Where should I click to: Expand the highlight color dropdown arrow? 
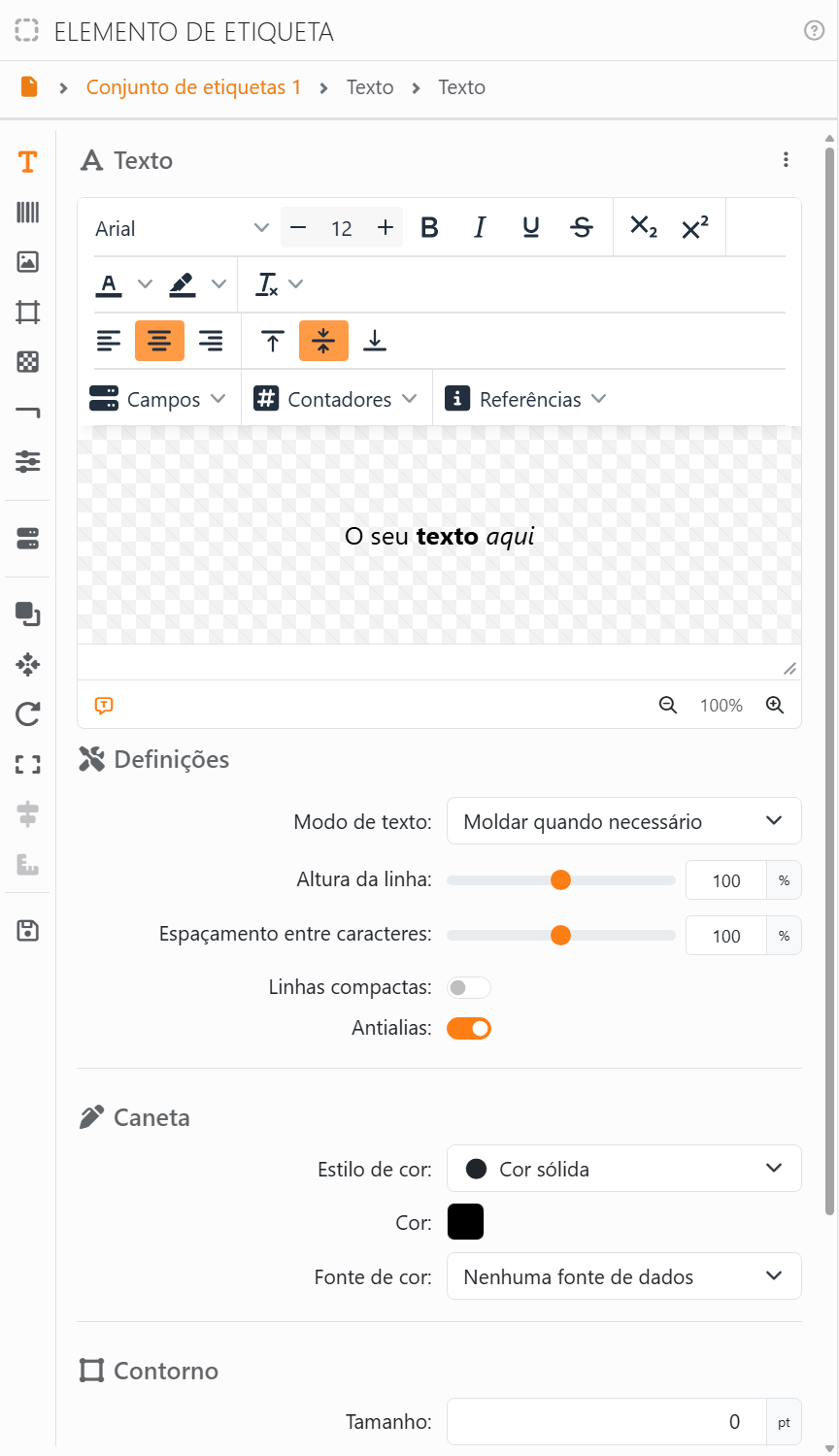pyautogui.click(x=218, y=284)
